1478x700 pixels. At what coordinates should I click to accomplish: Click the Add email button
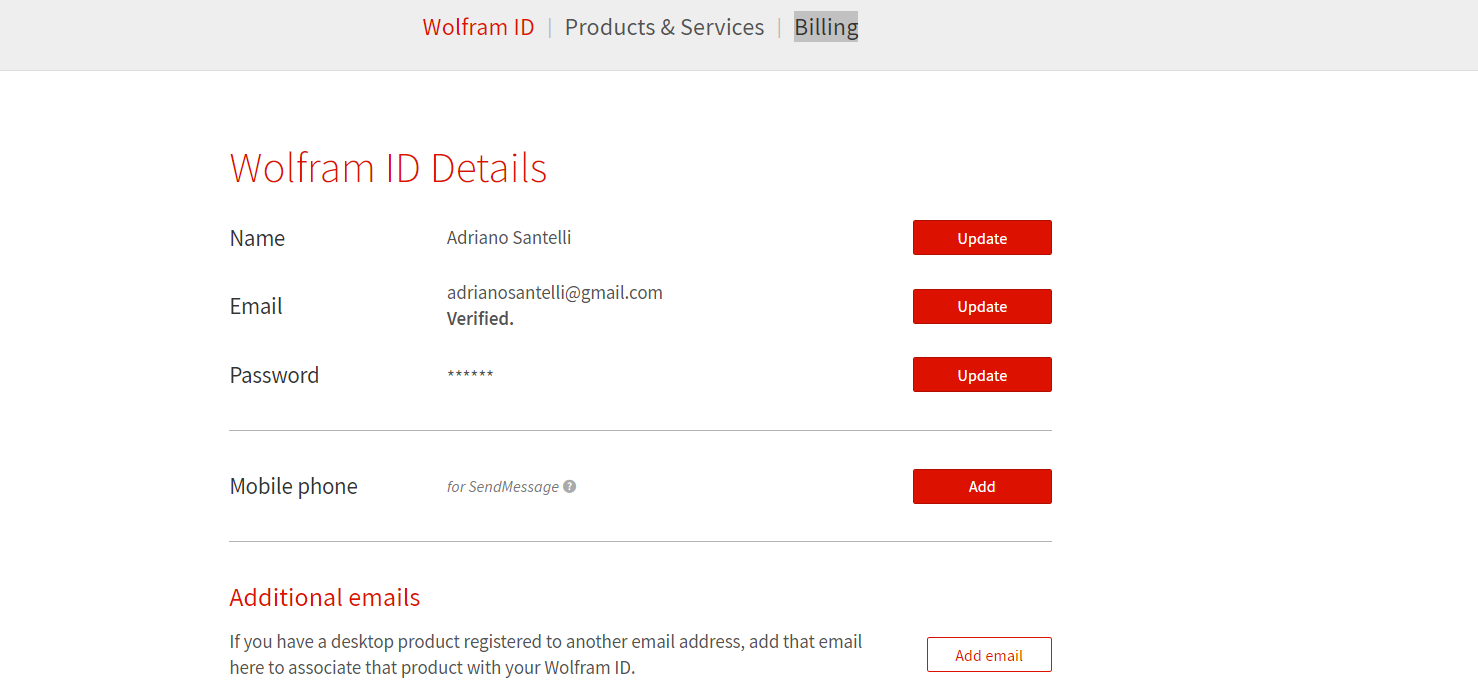click(x=989, y=655)
